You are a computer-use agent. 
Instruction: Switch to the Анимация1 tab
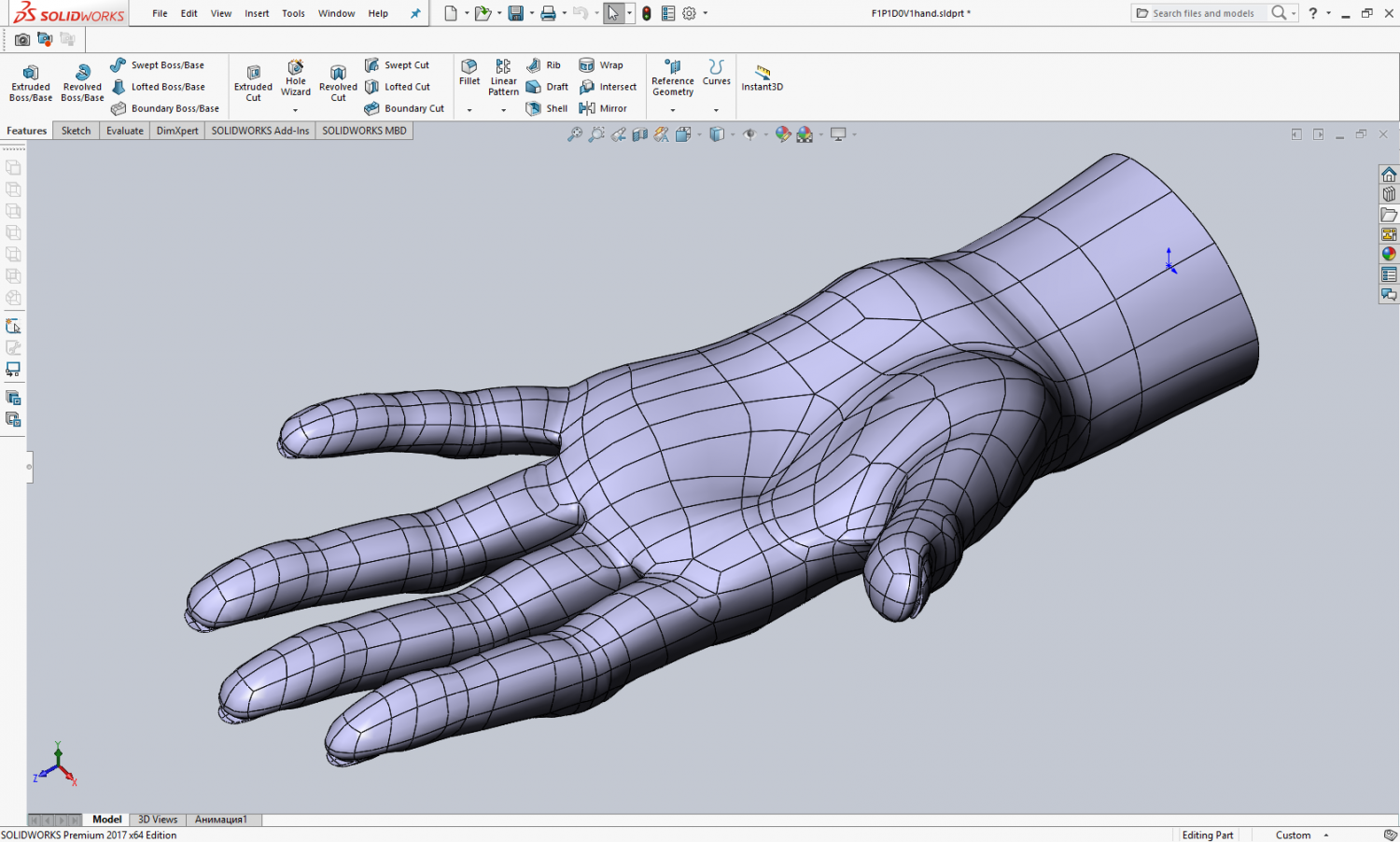pyautogui.click(x=222, y=819)
